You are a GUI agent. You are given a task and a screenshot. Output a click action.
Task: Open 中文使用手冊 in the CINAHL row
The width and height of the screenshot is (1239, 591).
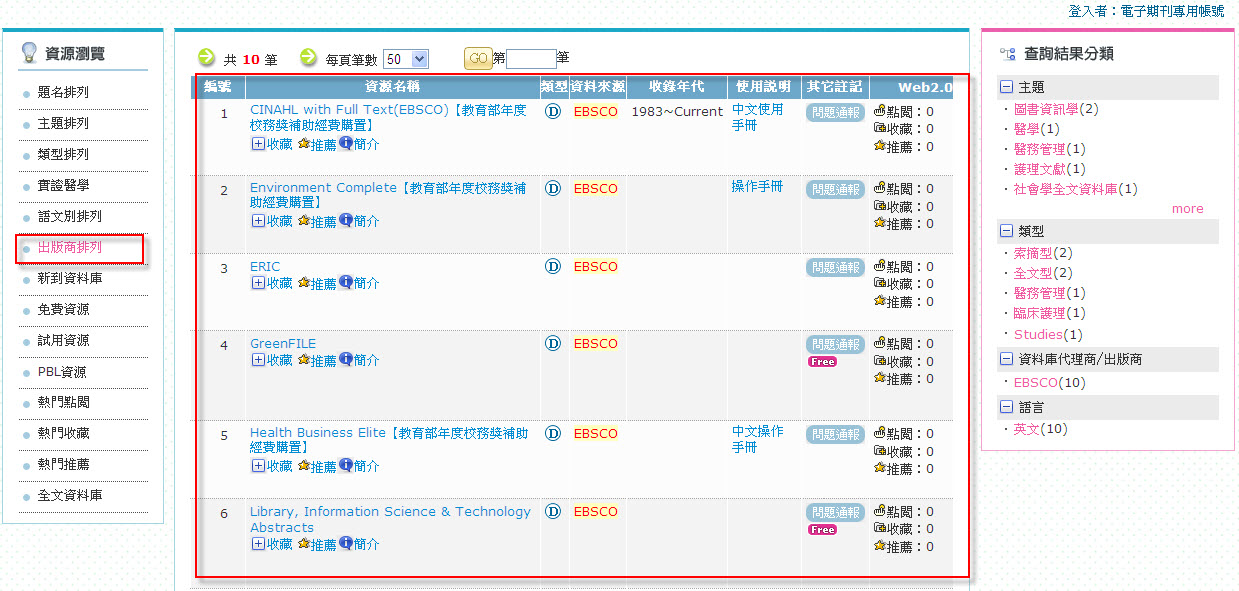click(x=757, y=117)
